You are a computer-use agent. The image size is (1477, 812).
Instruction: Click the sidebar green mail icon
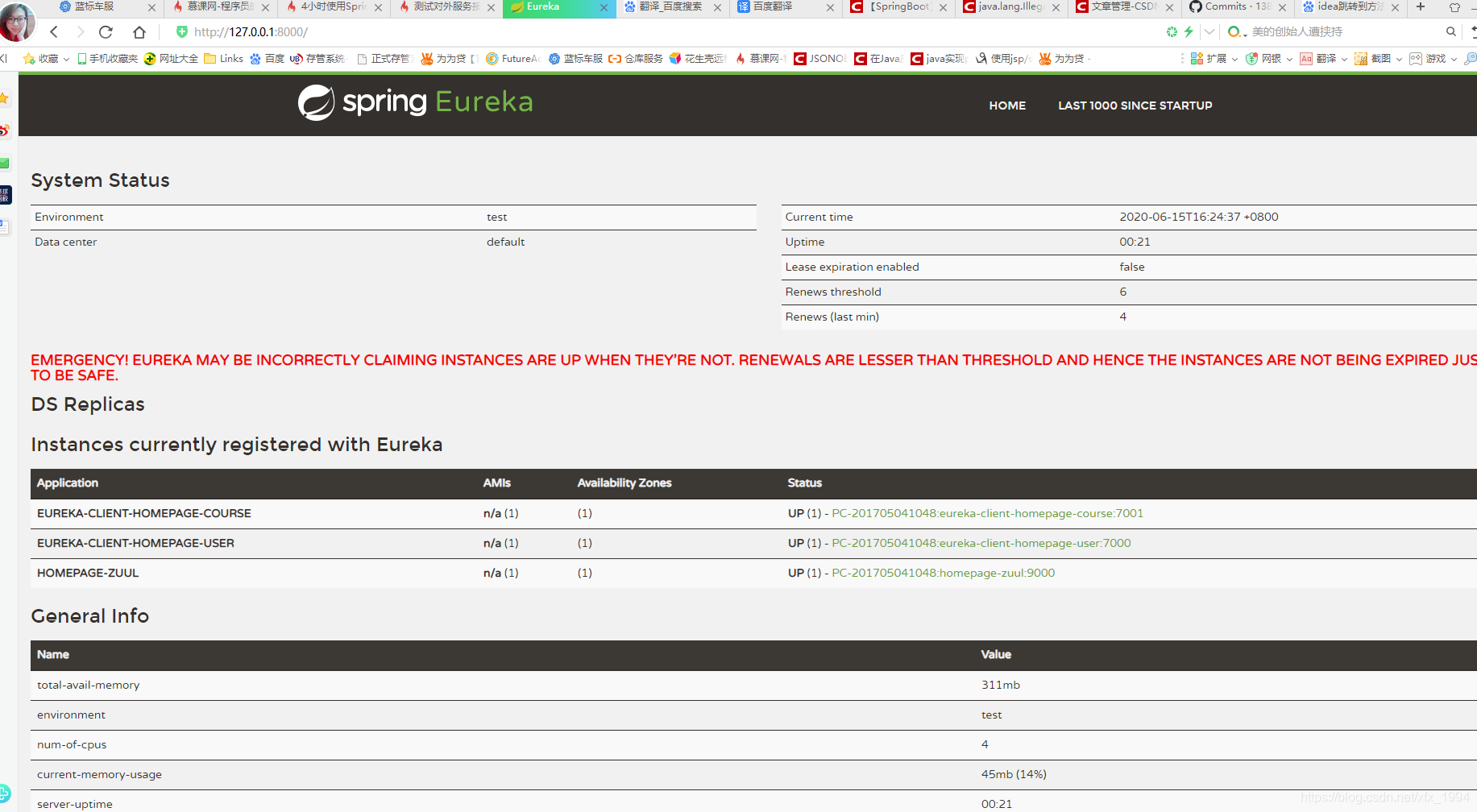coord(4,164)
